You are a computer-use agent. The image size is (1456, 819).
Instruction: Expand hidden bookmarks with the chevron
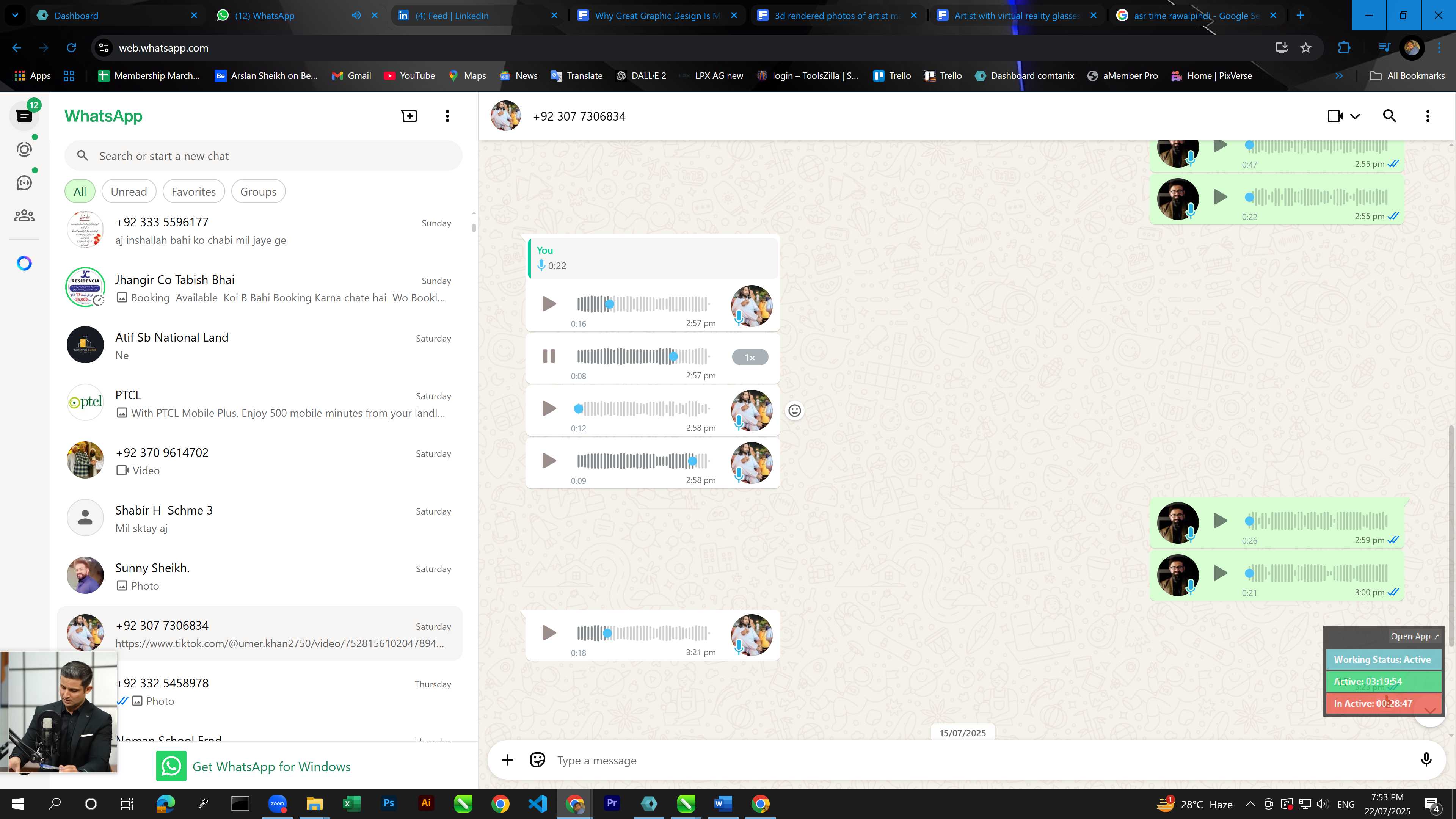[x=1339, y=76]
